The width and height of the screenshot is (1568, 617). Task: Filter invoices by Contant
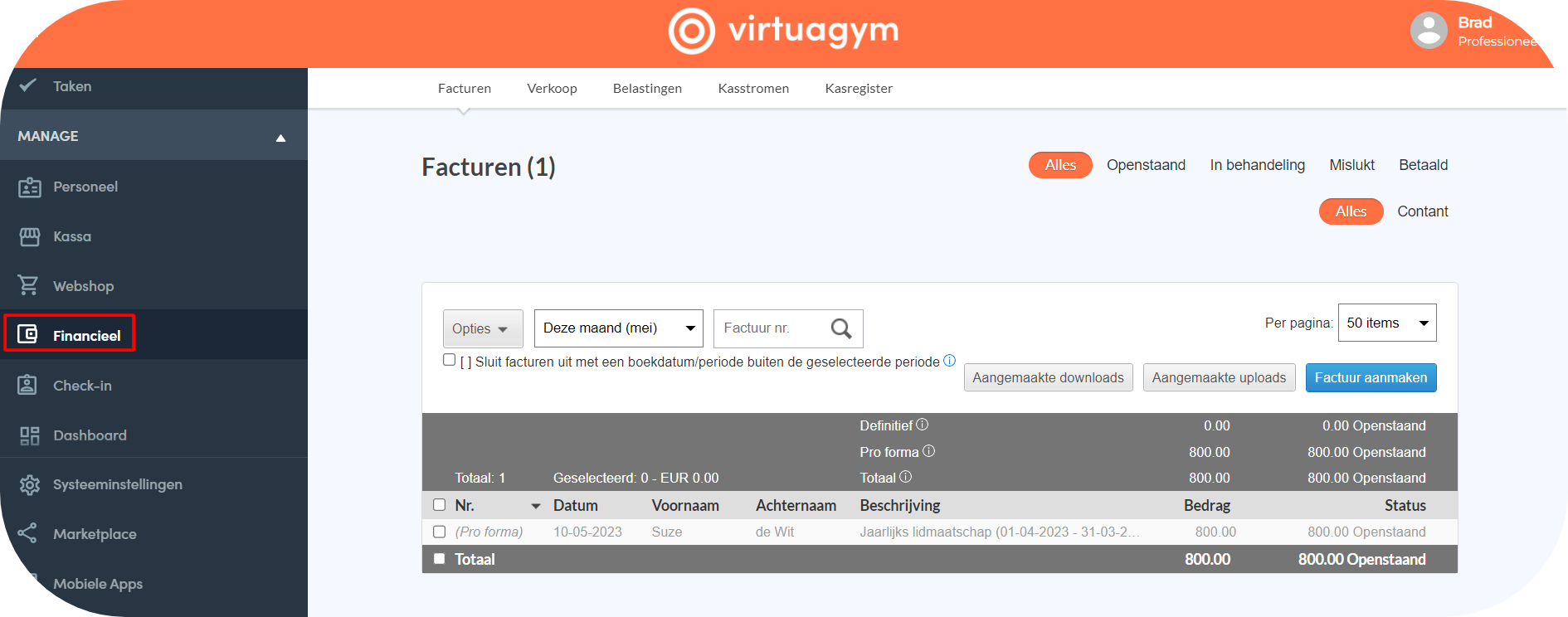[1422, 211]
